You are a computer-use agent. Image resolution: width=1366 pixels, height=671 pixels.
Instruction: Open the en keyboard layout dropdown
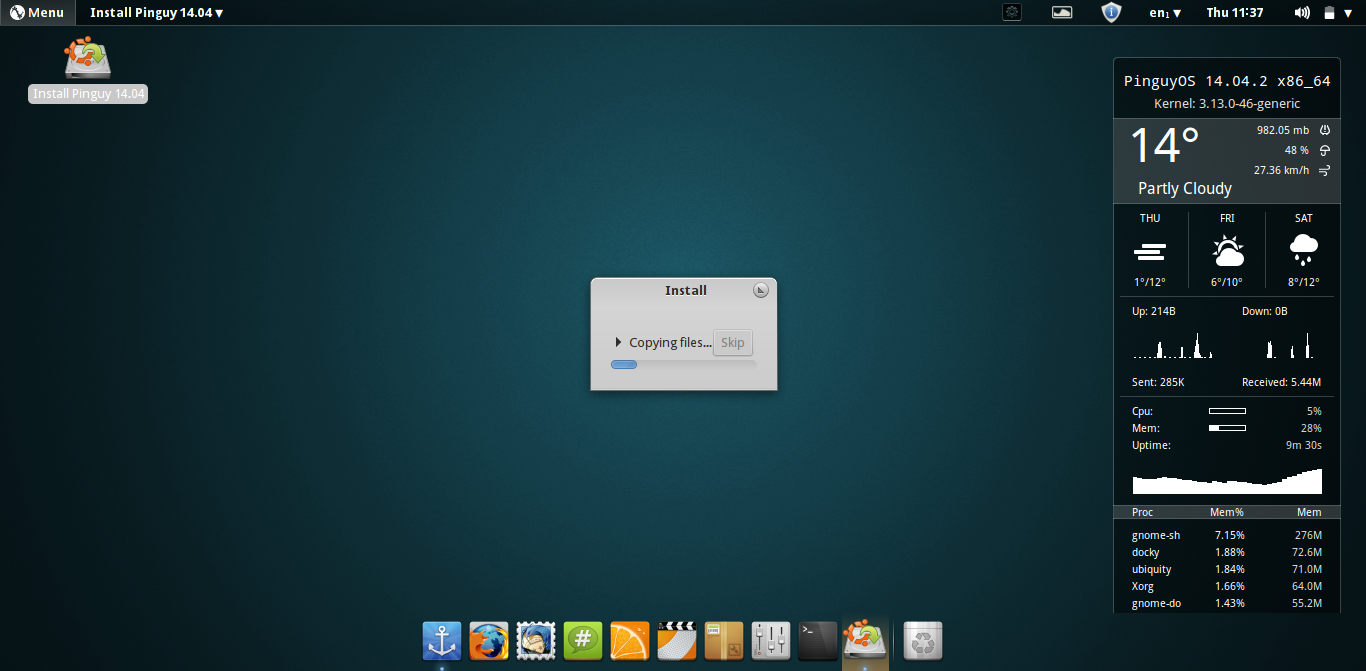click(x=1165, y=13)
